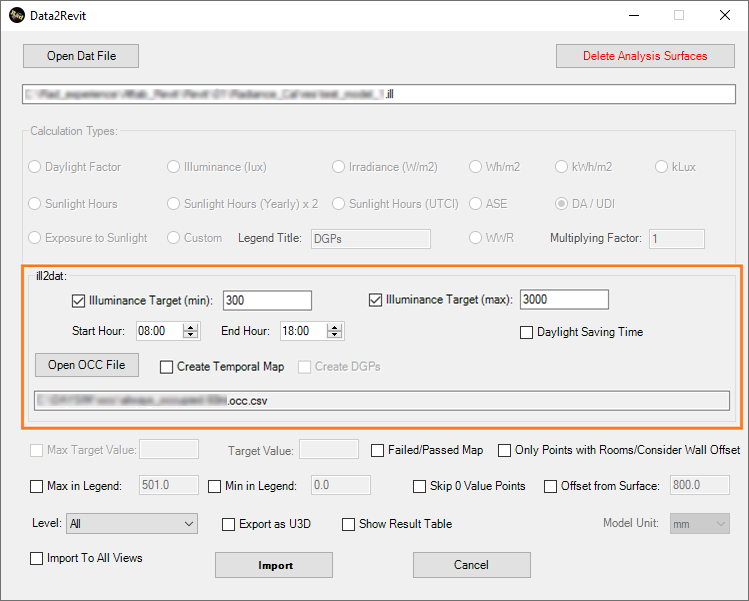Minimize the Data2Revit window
749x601 pixels.
(x=634, y=15)
